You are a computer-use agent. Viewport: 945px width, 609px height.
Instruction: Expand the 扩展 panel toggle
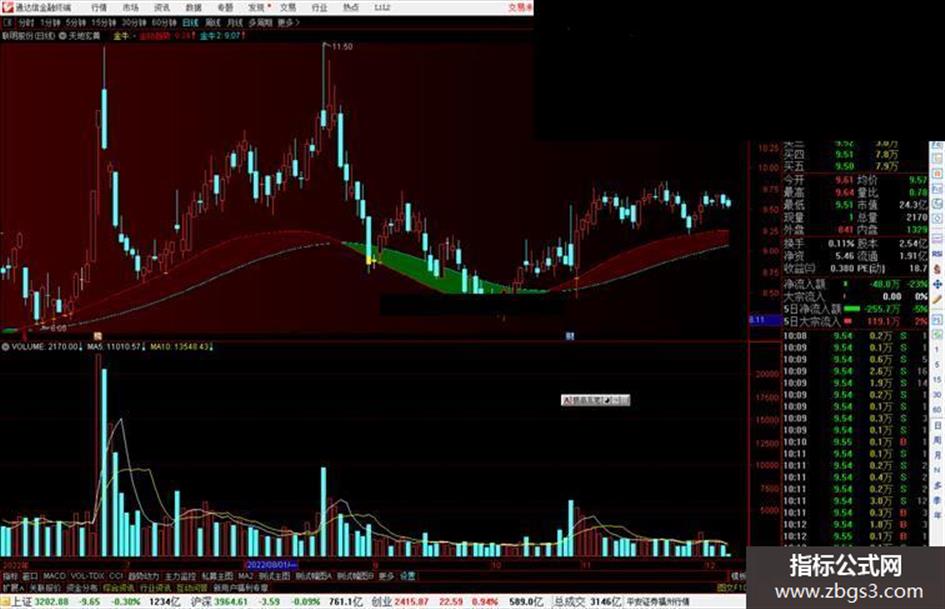pyautogui.click(x=13, y=587)
